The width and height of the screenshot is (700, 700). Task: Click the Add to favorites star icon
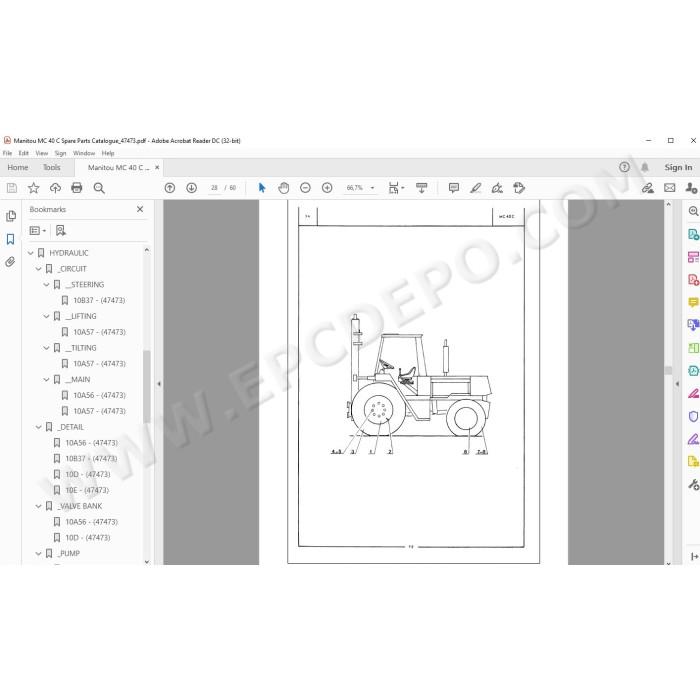[x=33, y=188]
